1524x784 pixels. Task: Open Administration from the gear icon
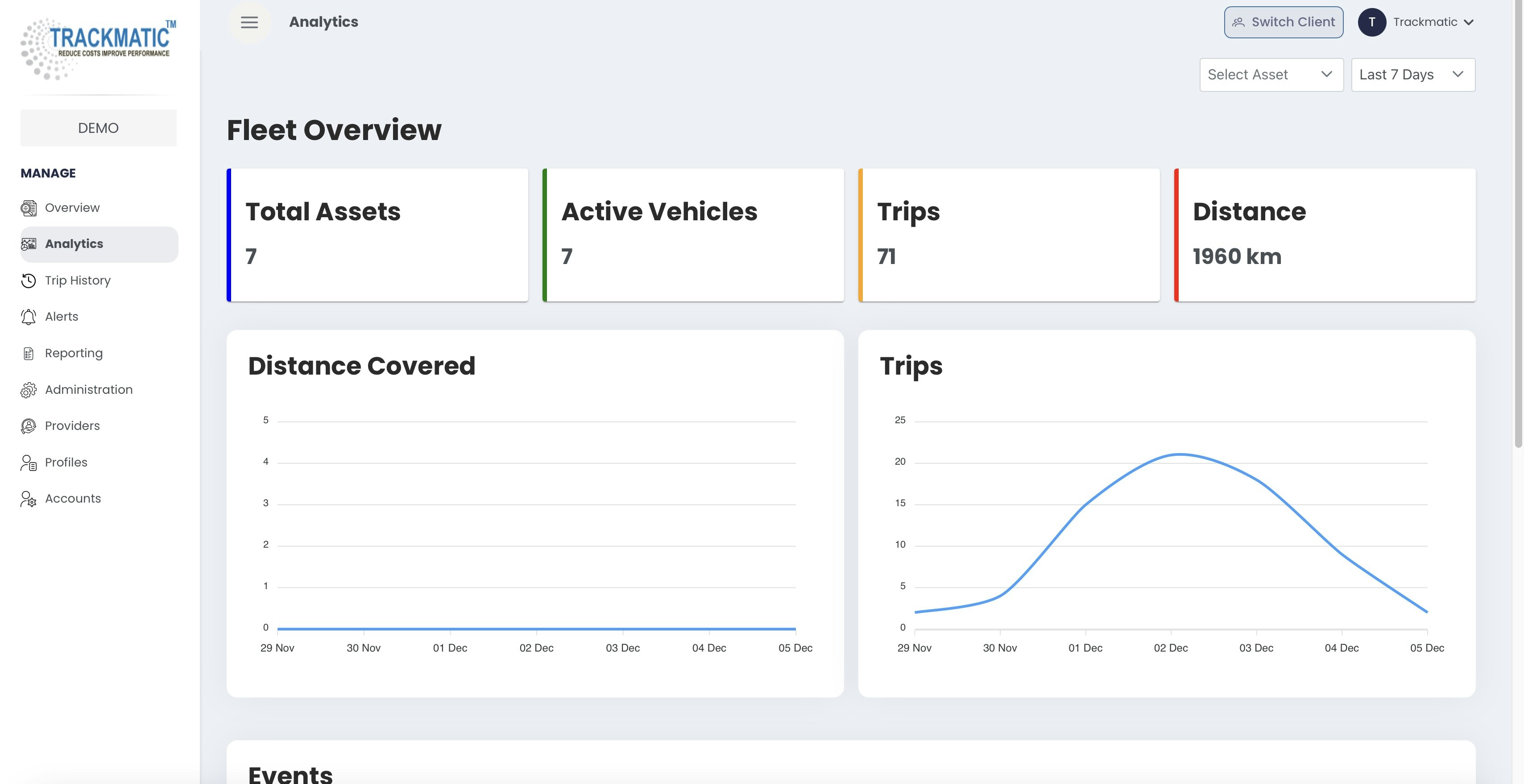29,390
